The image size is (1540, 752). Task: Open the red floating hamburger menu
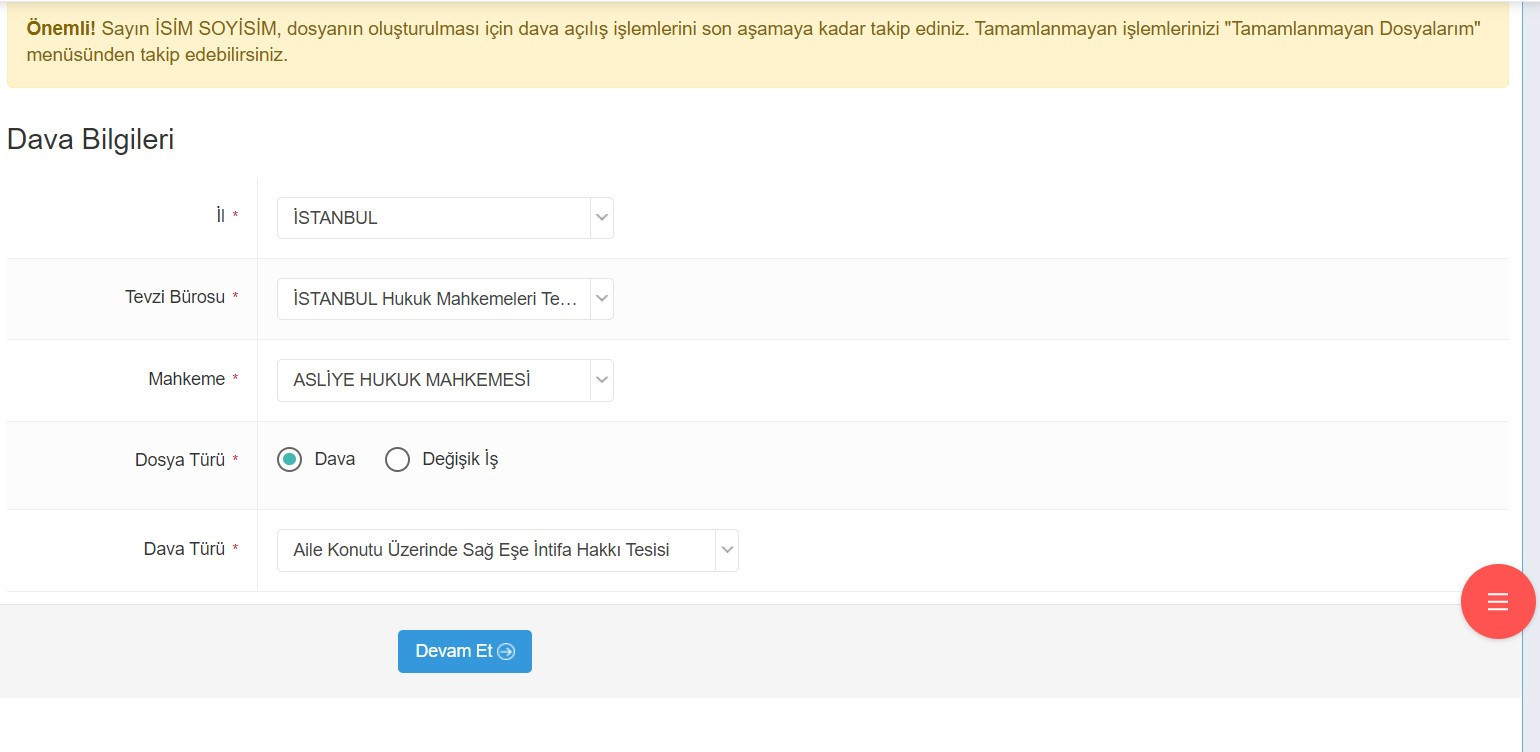coord(1497,601)
